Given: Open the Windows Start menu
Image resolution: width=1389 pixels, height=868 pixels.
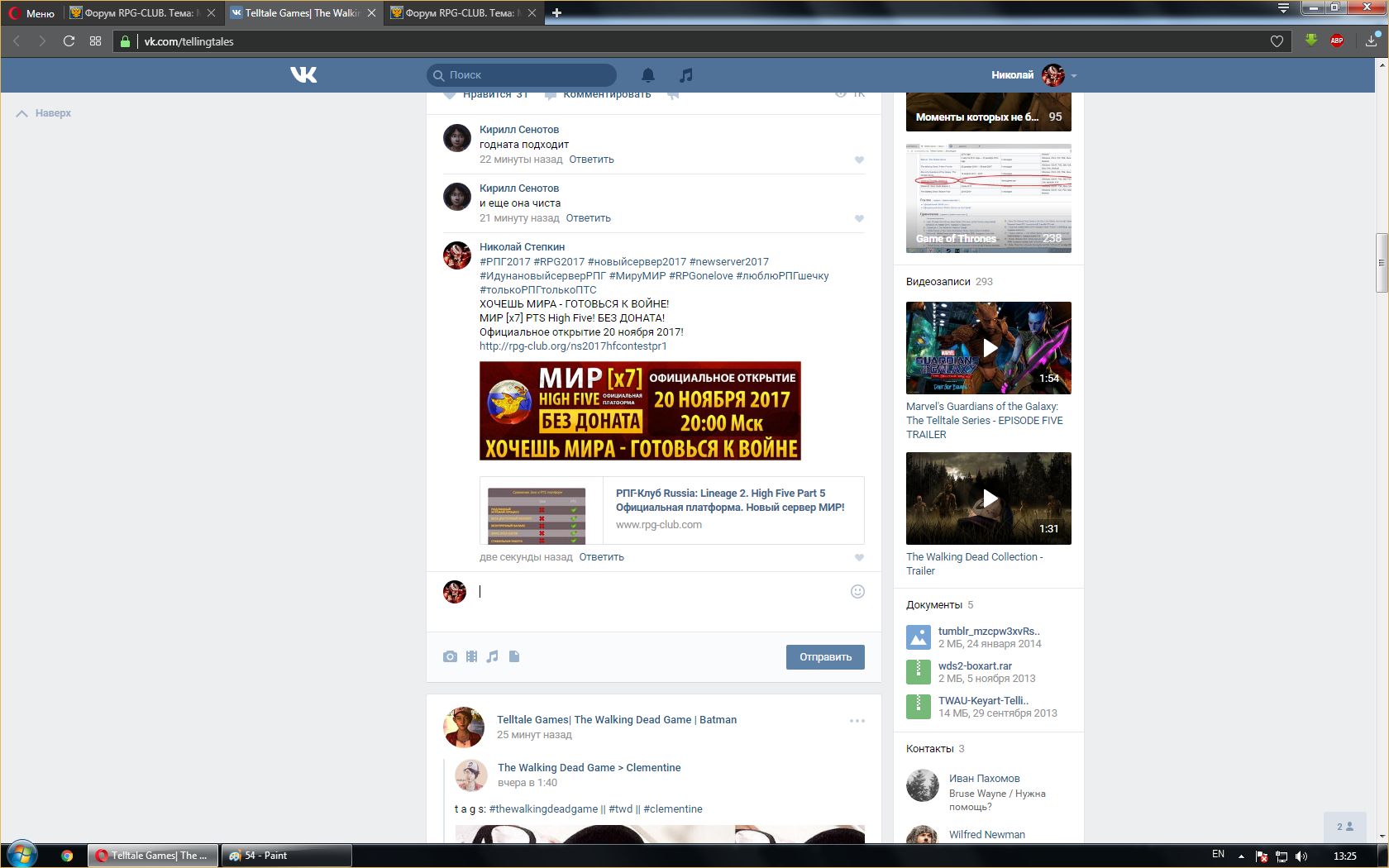Looking at the screenshot, I should (21, 855).
